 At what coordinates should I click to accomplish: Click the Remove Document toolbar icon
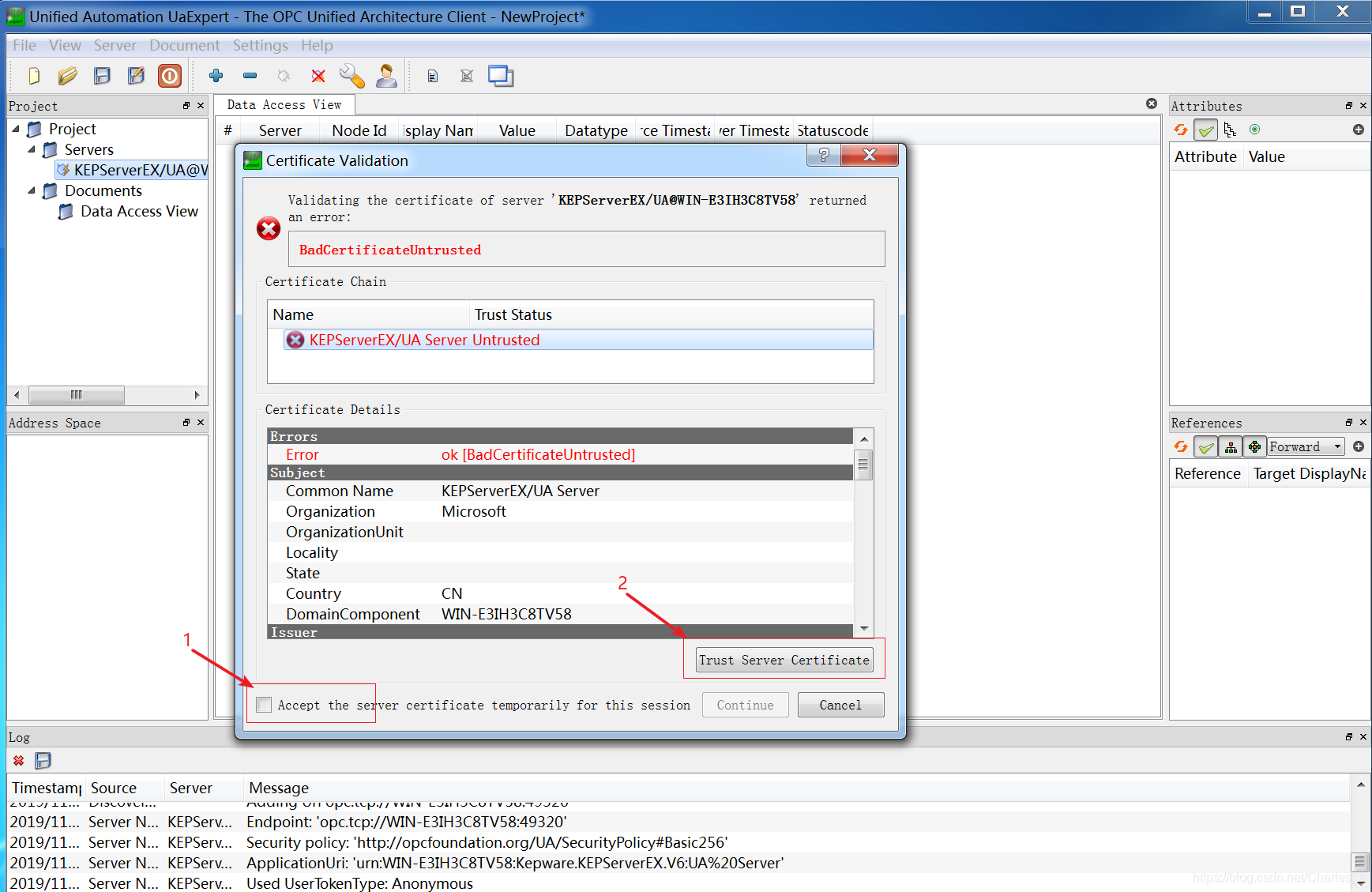(x=467, y=76)
